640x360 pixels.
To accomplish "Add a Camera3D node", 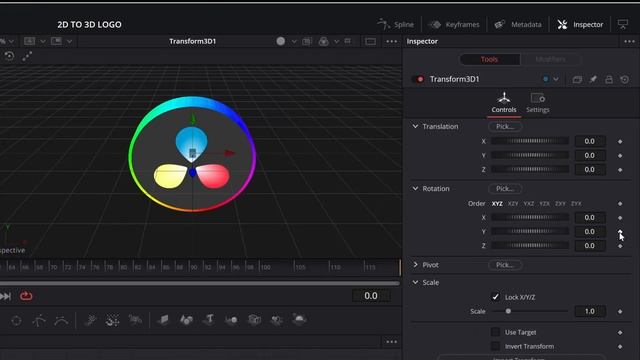I will pyautogui.click(x=254, y=320).
